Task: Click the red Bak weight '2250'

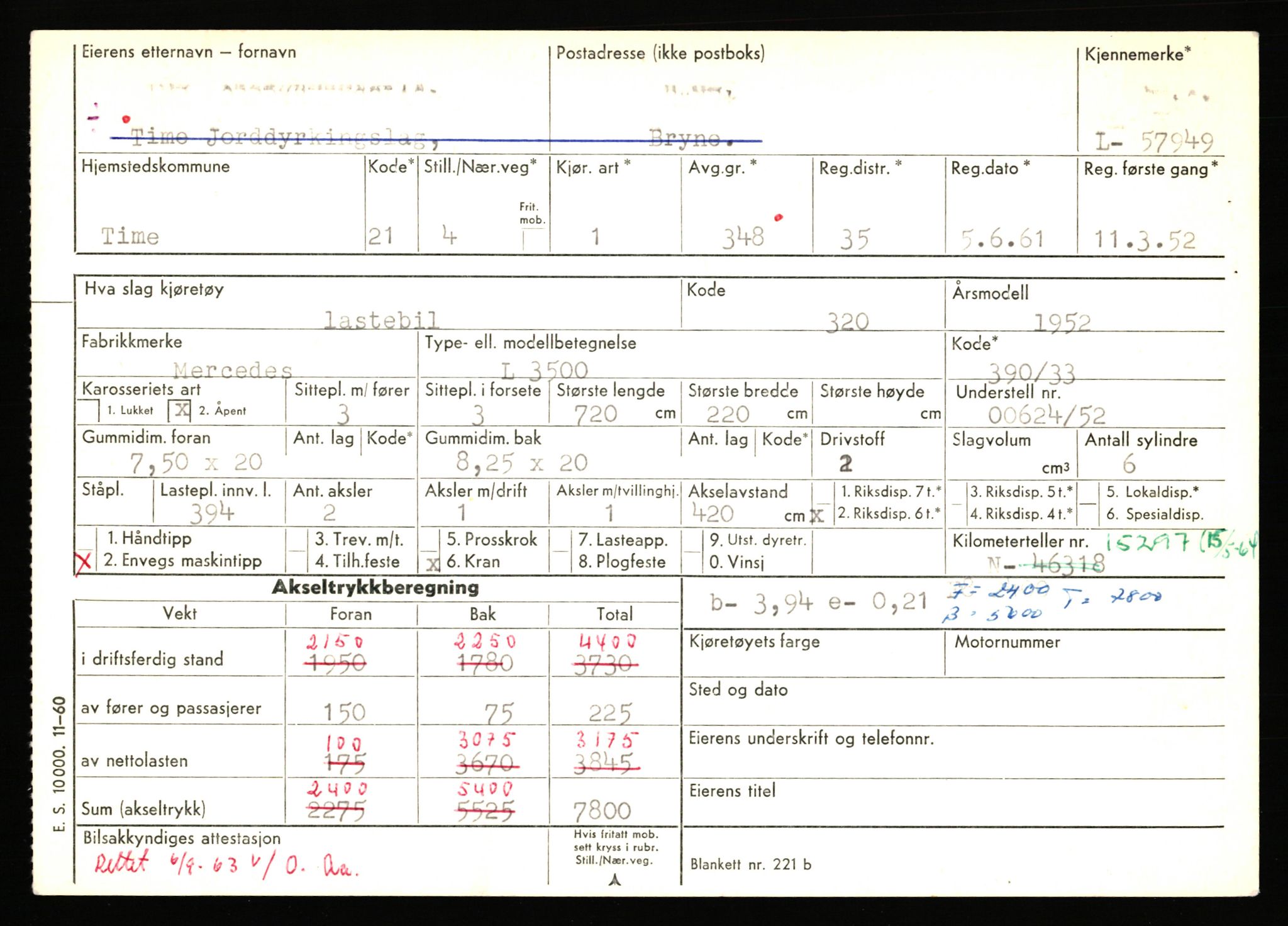Action: 485,642
